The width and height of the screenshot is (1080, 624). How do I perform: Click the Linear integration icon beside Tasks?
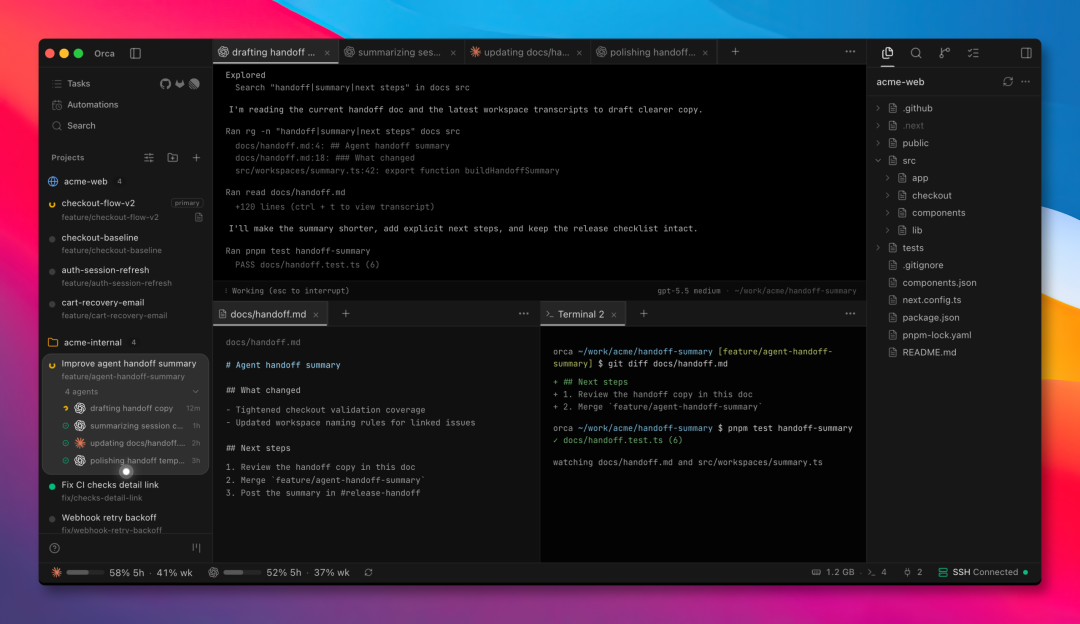[194, 83]
